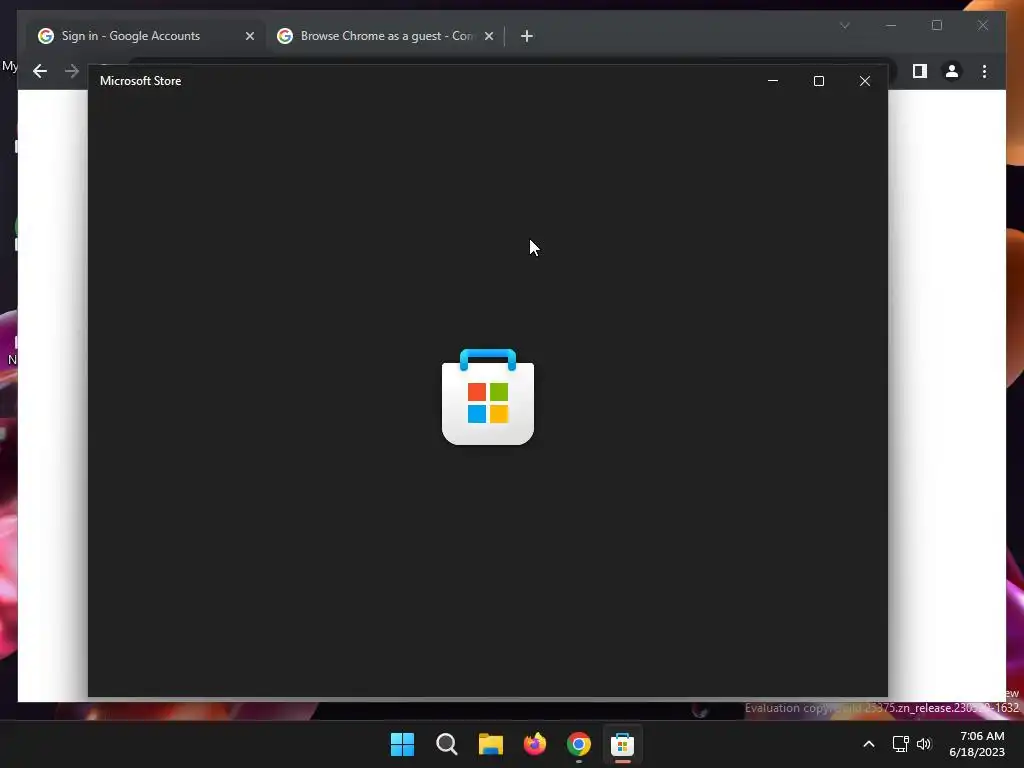Close the Browse Chrome as a guest tab
1024x768 pixels.
tap(488, 36)
